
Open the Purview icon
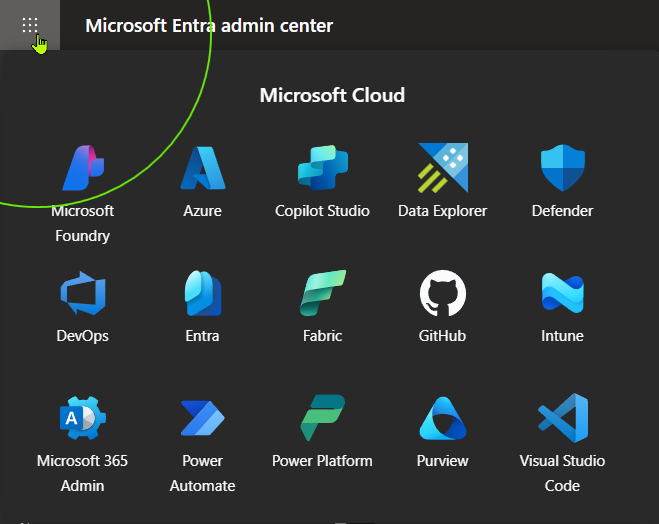(443, 418)
